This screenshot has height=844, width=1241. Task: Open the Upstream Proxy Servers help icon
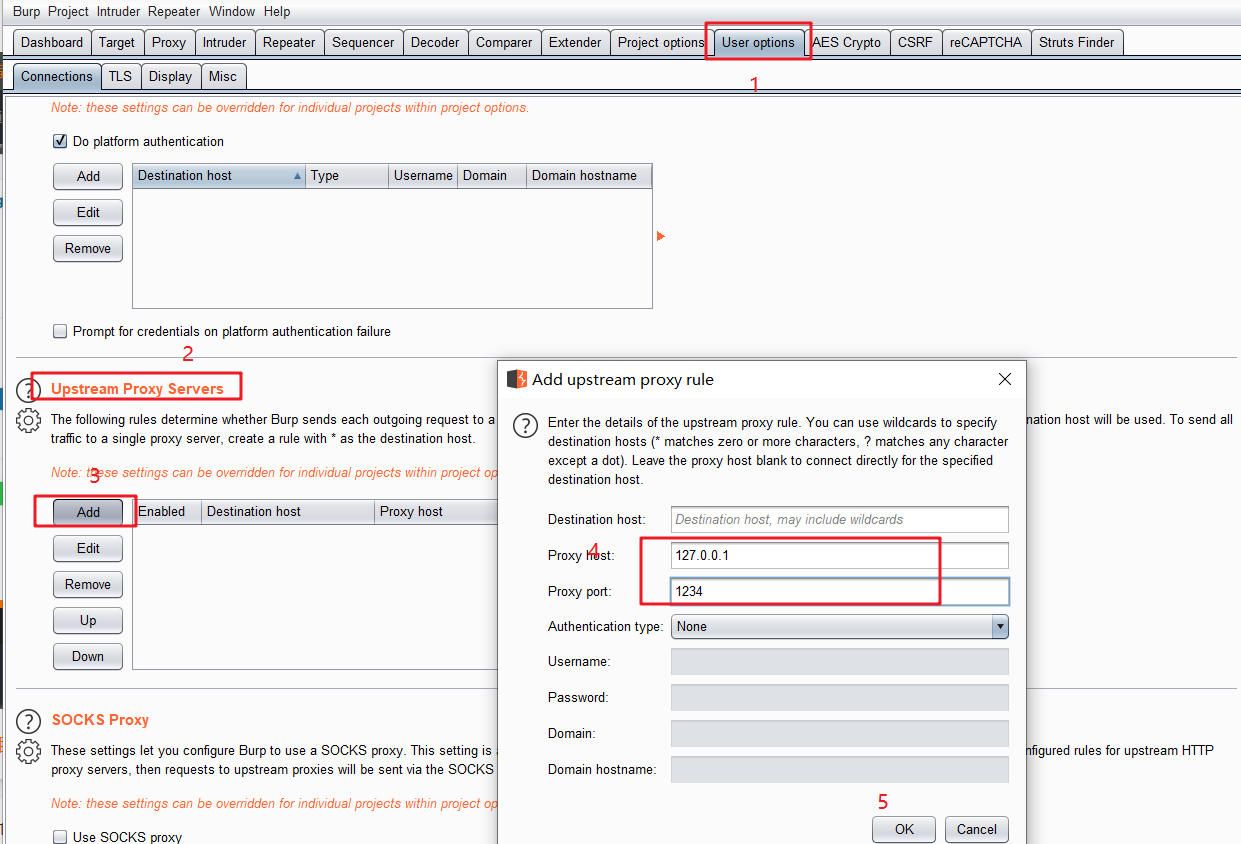pos(28,390)
